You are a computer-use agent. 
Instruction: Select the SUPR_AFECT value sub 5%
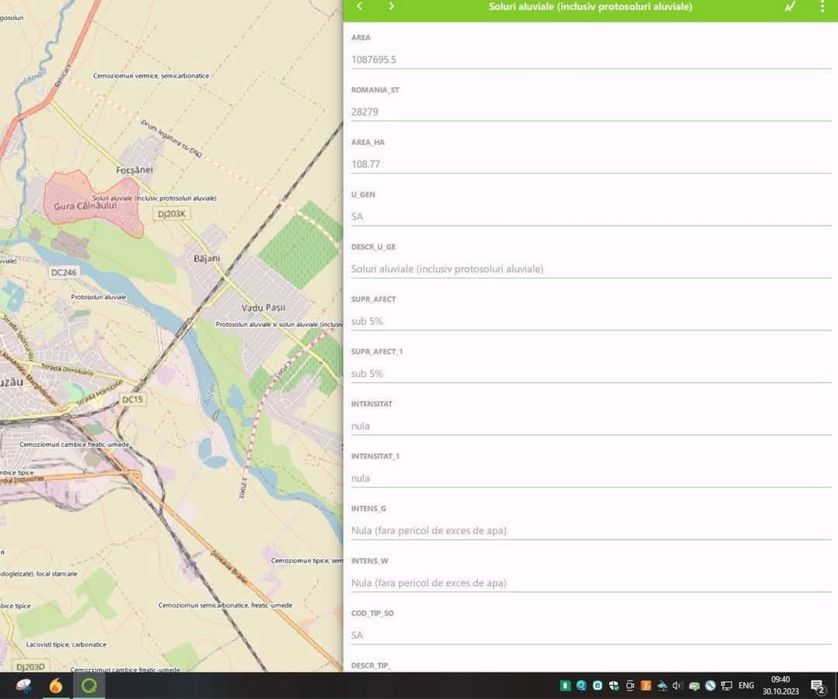[x=367, y=321]
